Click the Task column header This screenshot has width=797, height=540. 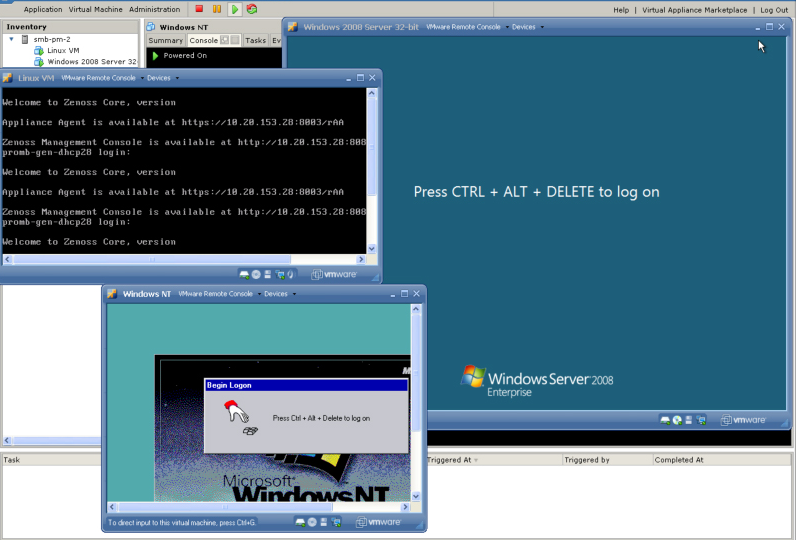(51, 460)
